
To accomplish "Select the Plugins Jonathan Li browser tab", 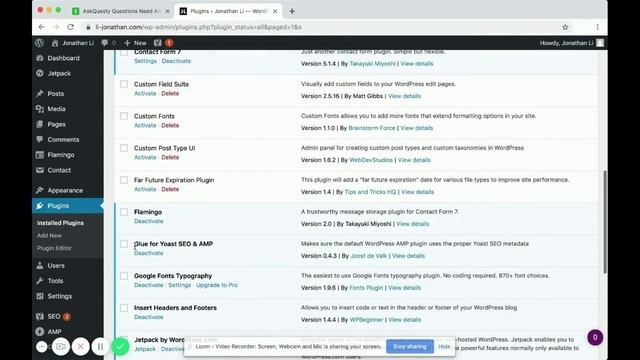I will tap(229, 11).
